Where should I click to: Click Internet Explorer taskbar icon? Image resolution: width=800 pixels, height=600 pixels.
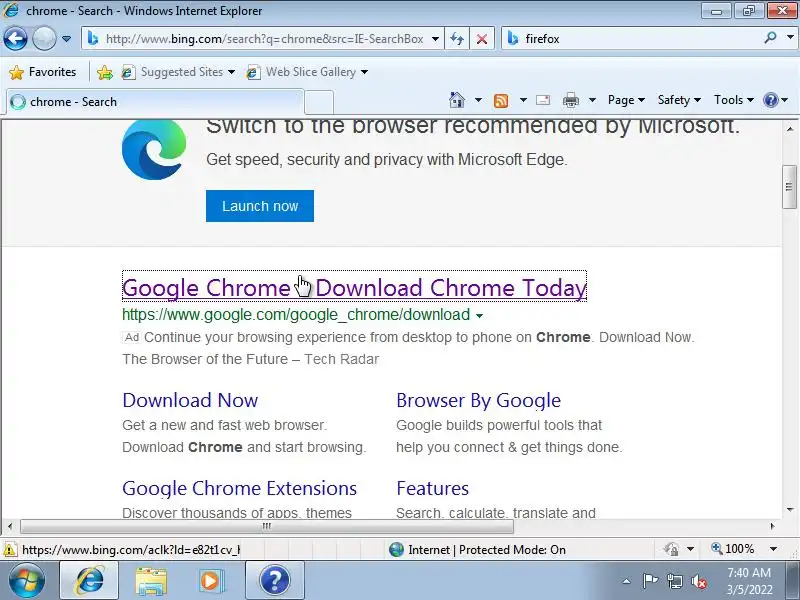tap(89, 581)
